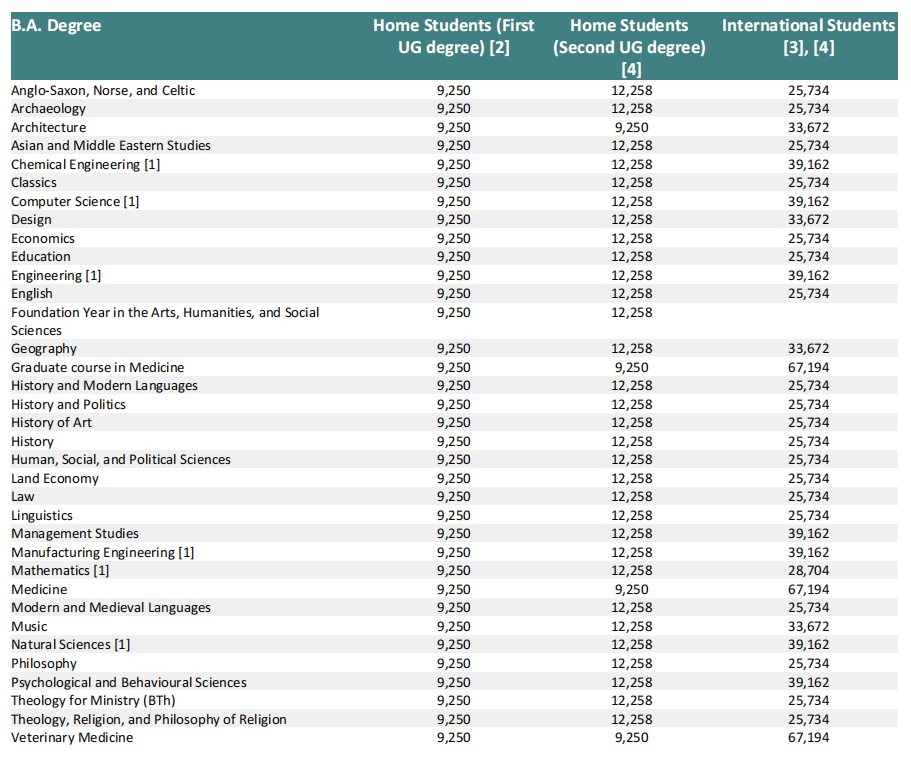Select 'Home Students (Second UG degree) [4]' header
This screenshot has width=911, height=763.
pos(629,47)
